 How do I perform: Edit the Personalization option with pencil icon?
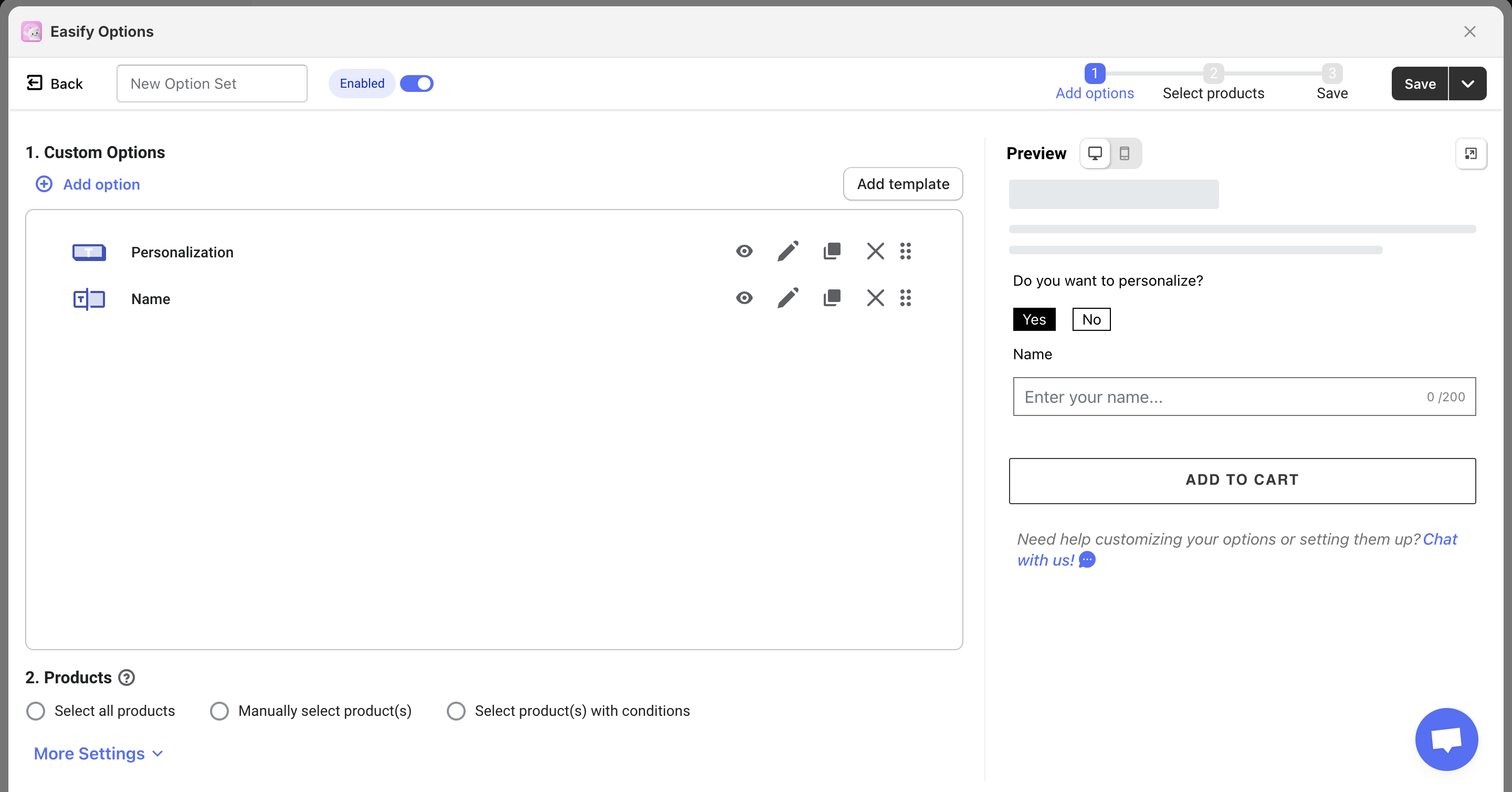coord(787,251)
